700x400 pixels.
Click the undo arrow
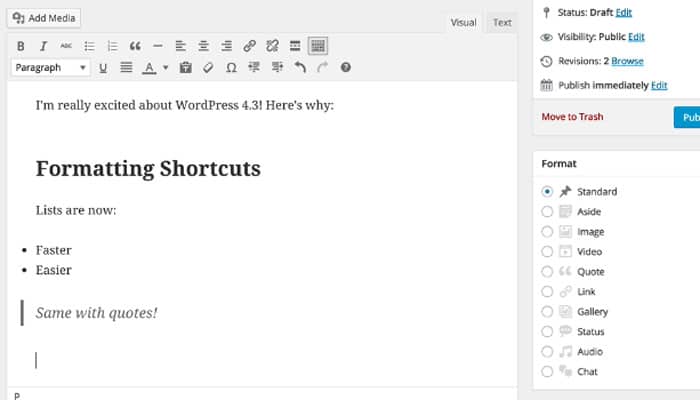300,68
